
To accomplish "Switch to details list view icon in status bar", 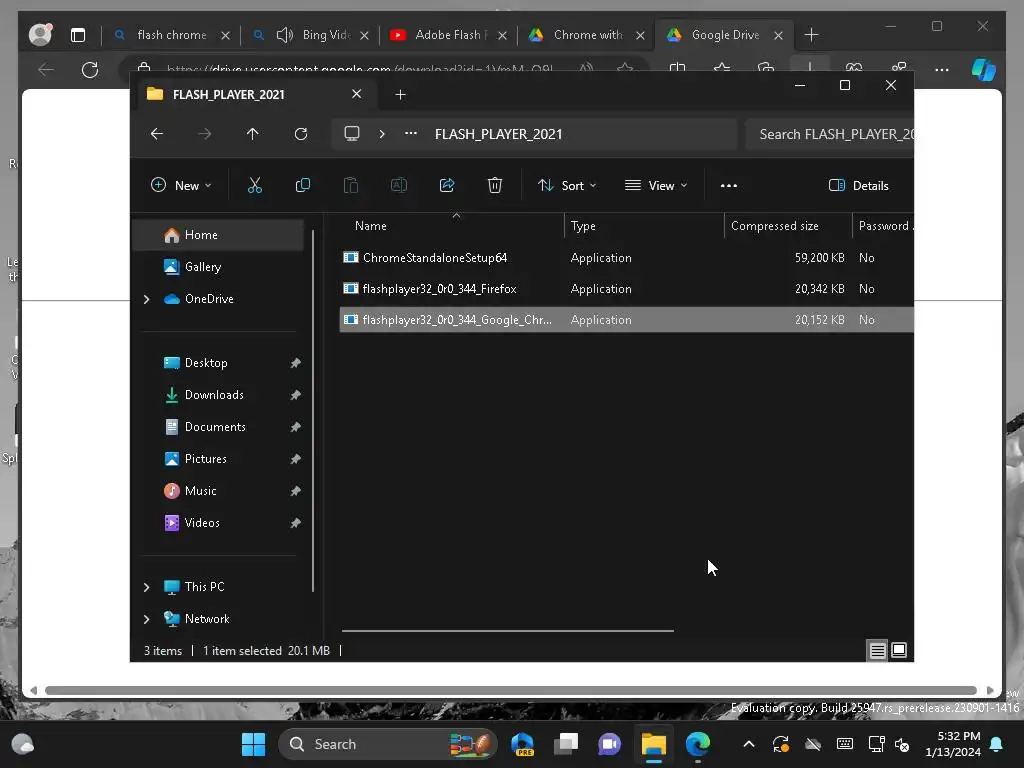I will click(878, 650).
